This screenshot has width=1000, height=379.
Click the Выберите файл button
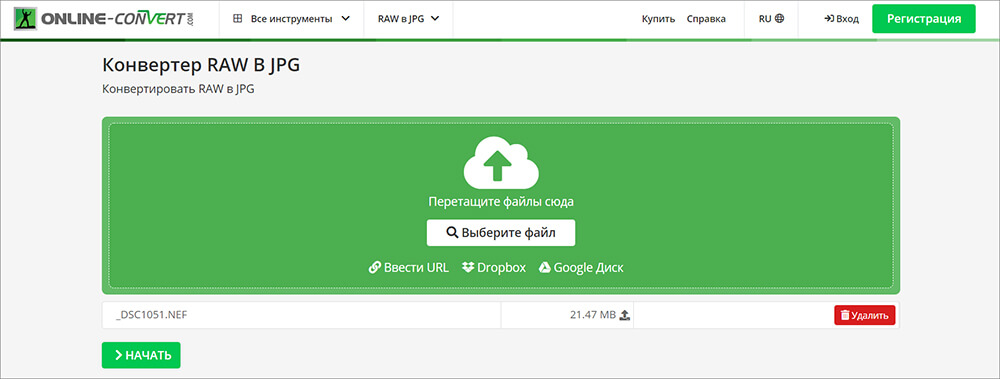coord(501,233)
